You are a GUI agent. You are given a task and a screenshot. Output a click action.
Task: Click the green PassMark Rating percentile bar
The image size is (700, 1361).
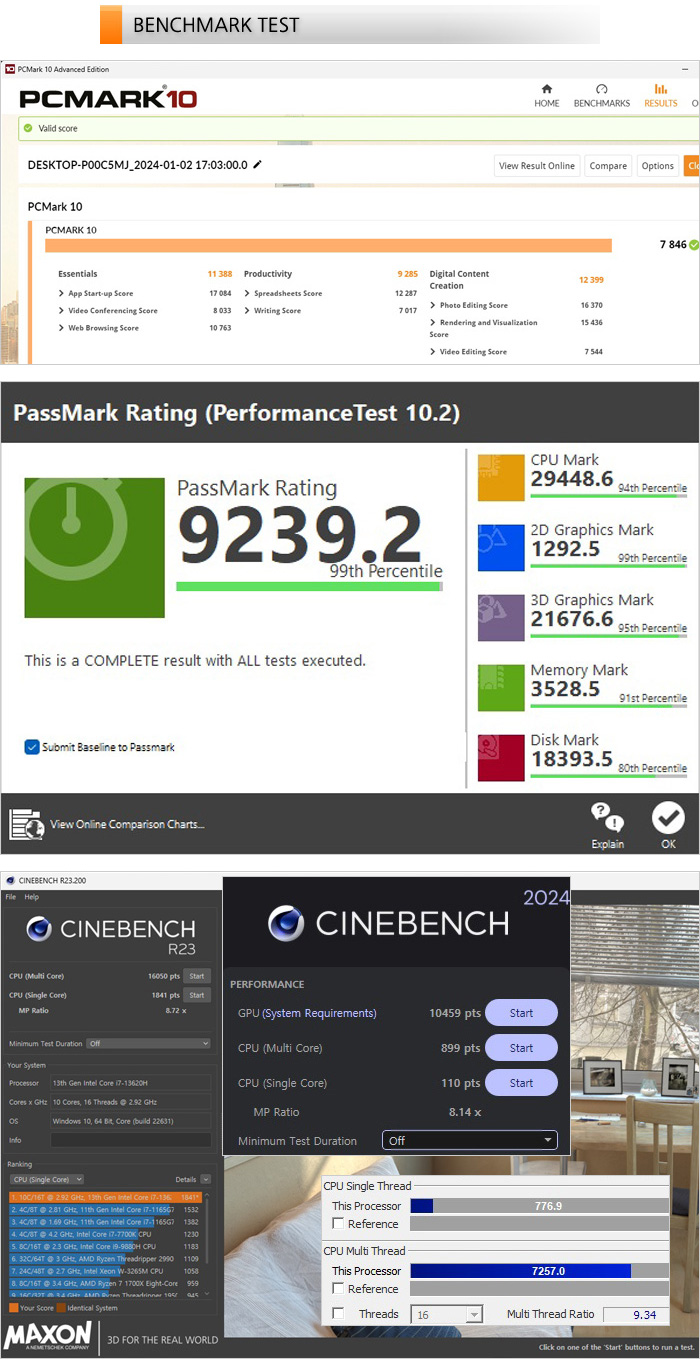point(308,586)
